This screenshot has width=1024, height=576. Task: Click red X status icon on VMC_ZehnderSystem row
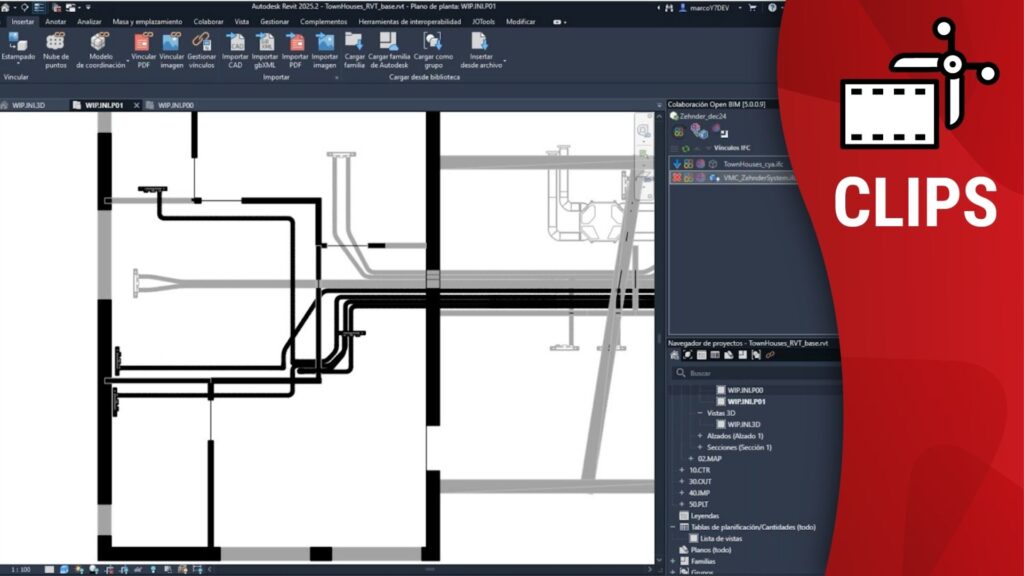[677, 177]
